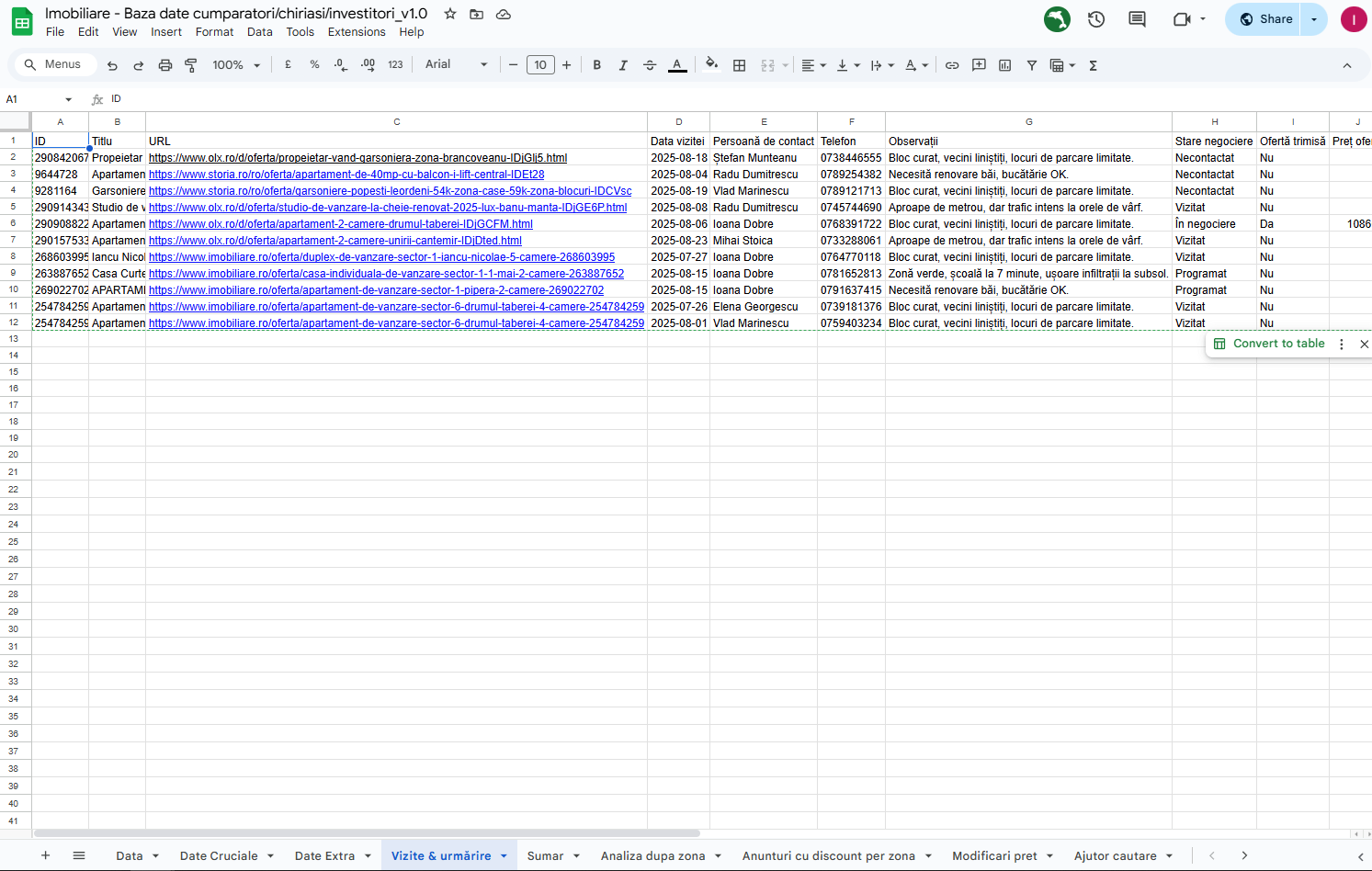Open version history clock icon
The width and height of the screenshot is (1372, 871).
(1096, 19)
